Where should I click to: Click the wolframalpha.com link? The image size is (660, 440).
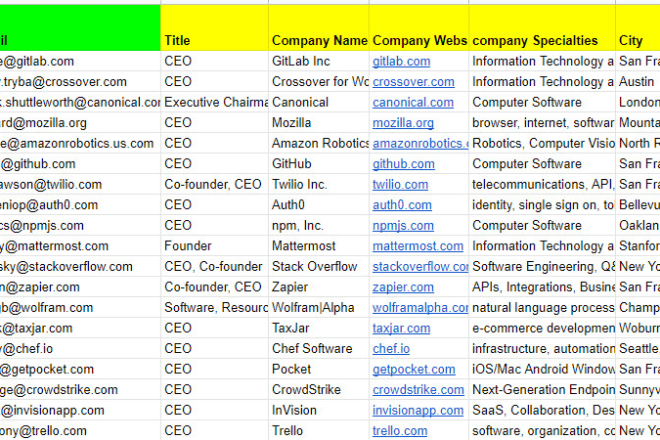(x=420, y=308)
